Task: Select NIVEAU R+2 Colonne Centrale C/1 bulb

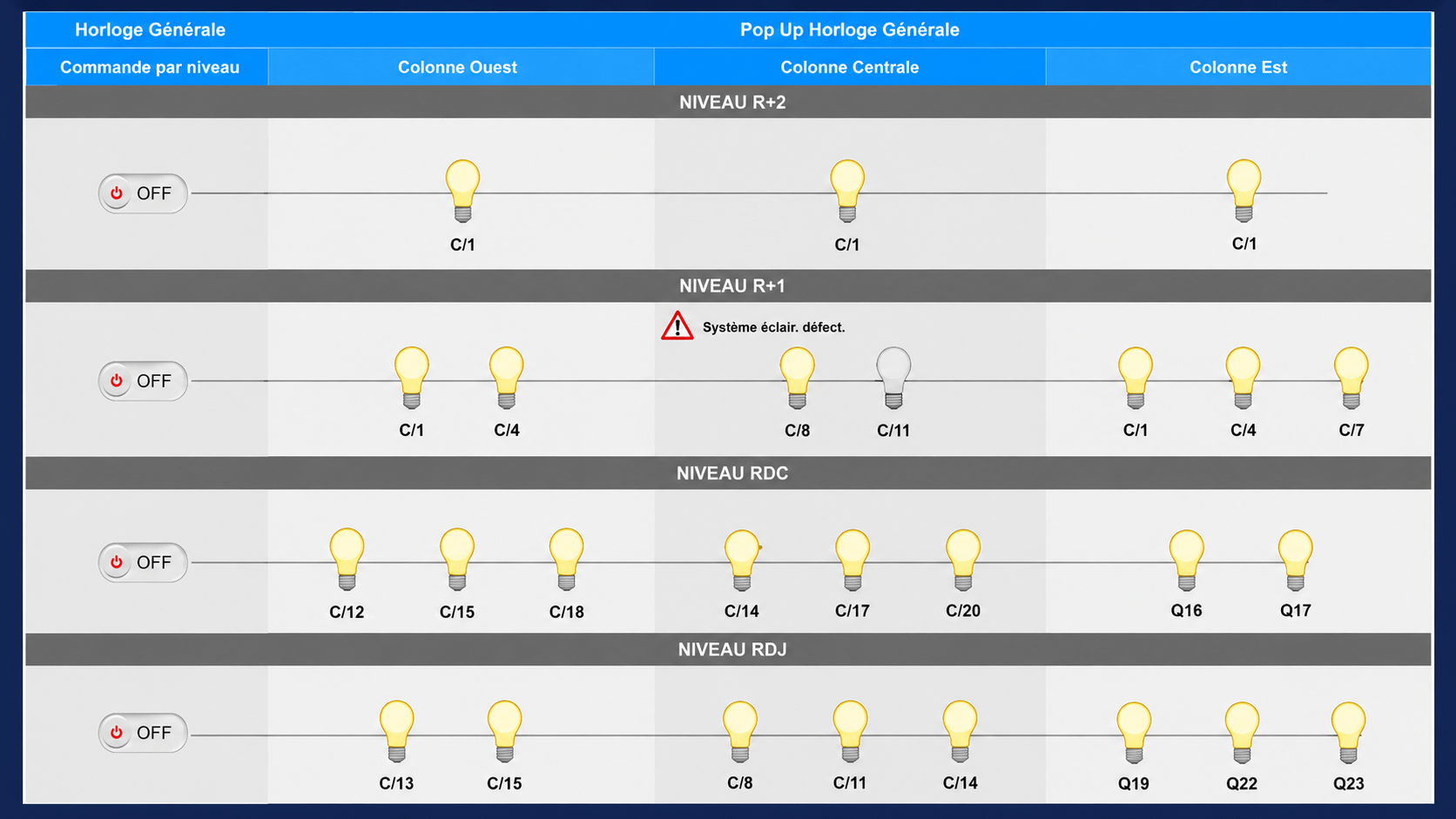Action: [847, 191]
